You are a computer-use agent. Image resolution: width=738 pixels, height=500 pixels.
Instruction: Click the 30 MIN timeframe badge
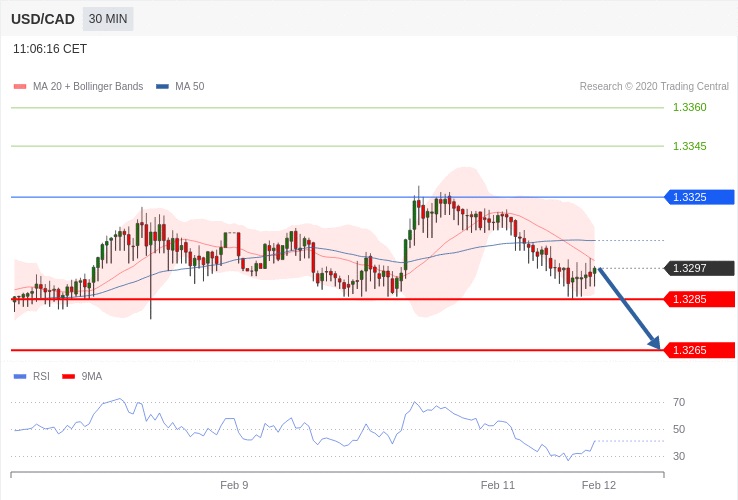click(x=108, y=19)
